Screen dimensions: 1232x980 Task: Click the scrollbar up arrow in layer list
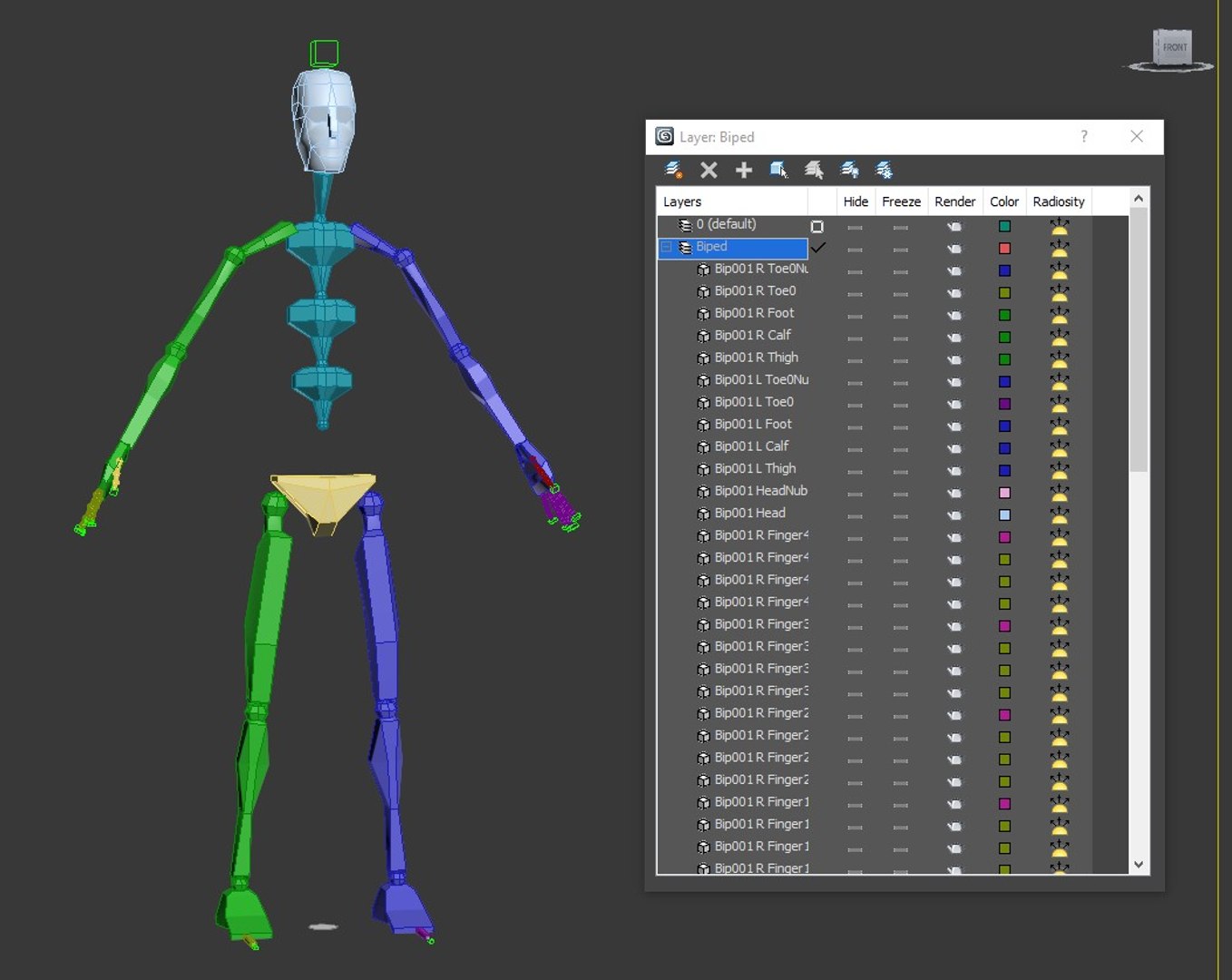point(1139,199)
